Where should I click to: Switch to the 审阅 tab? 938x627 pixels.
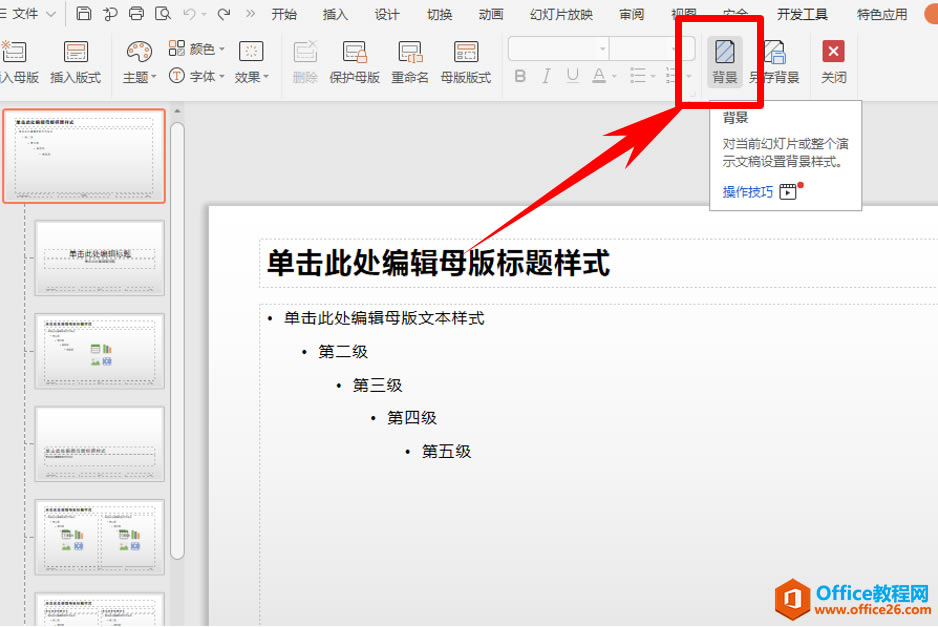point(632,14)
